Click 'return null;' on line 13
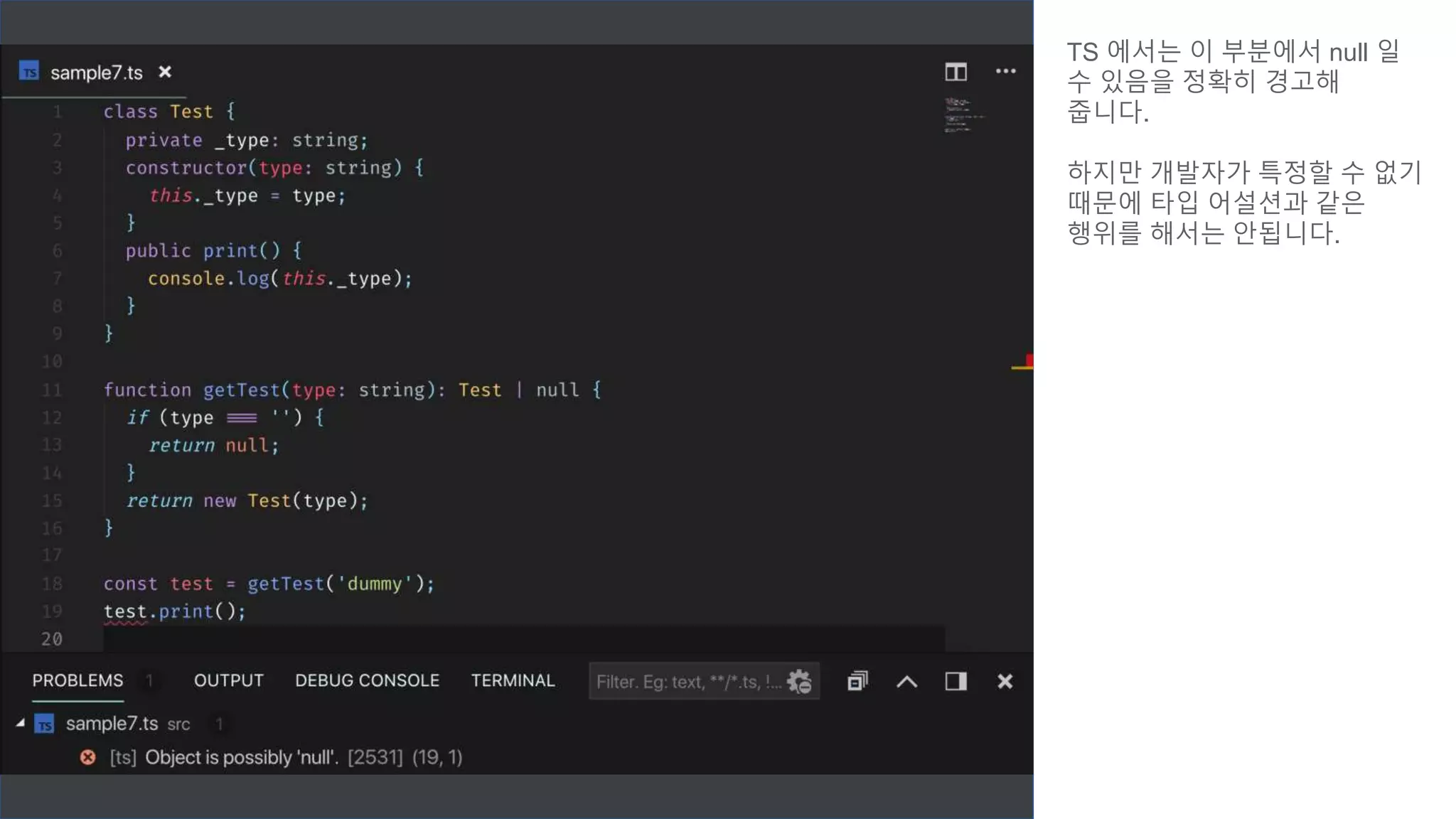 [x=214, y=445]
